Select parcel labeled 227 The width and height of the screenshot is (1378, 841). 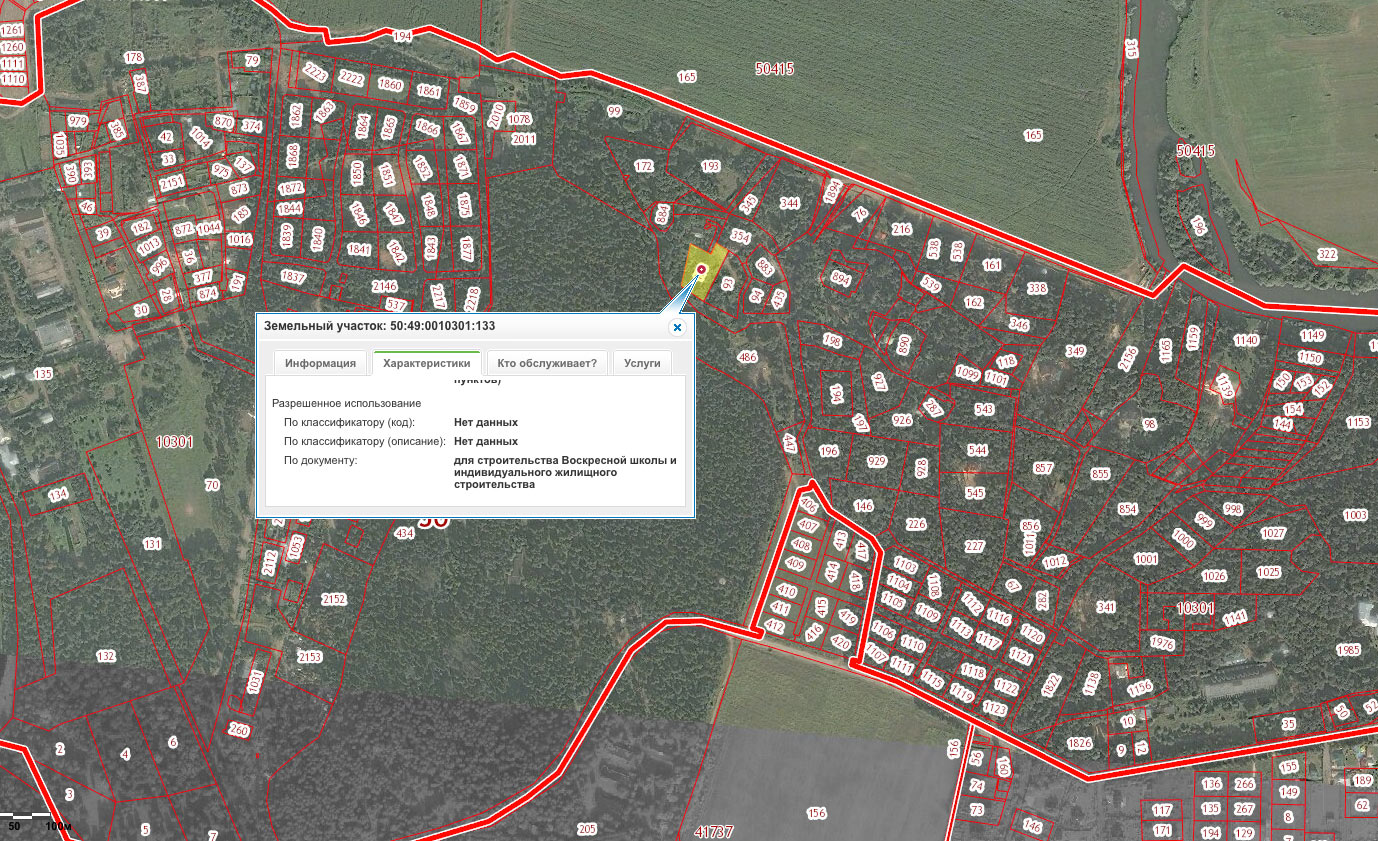click(975, 546)
